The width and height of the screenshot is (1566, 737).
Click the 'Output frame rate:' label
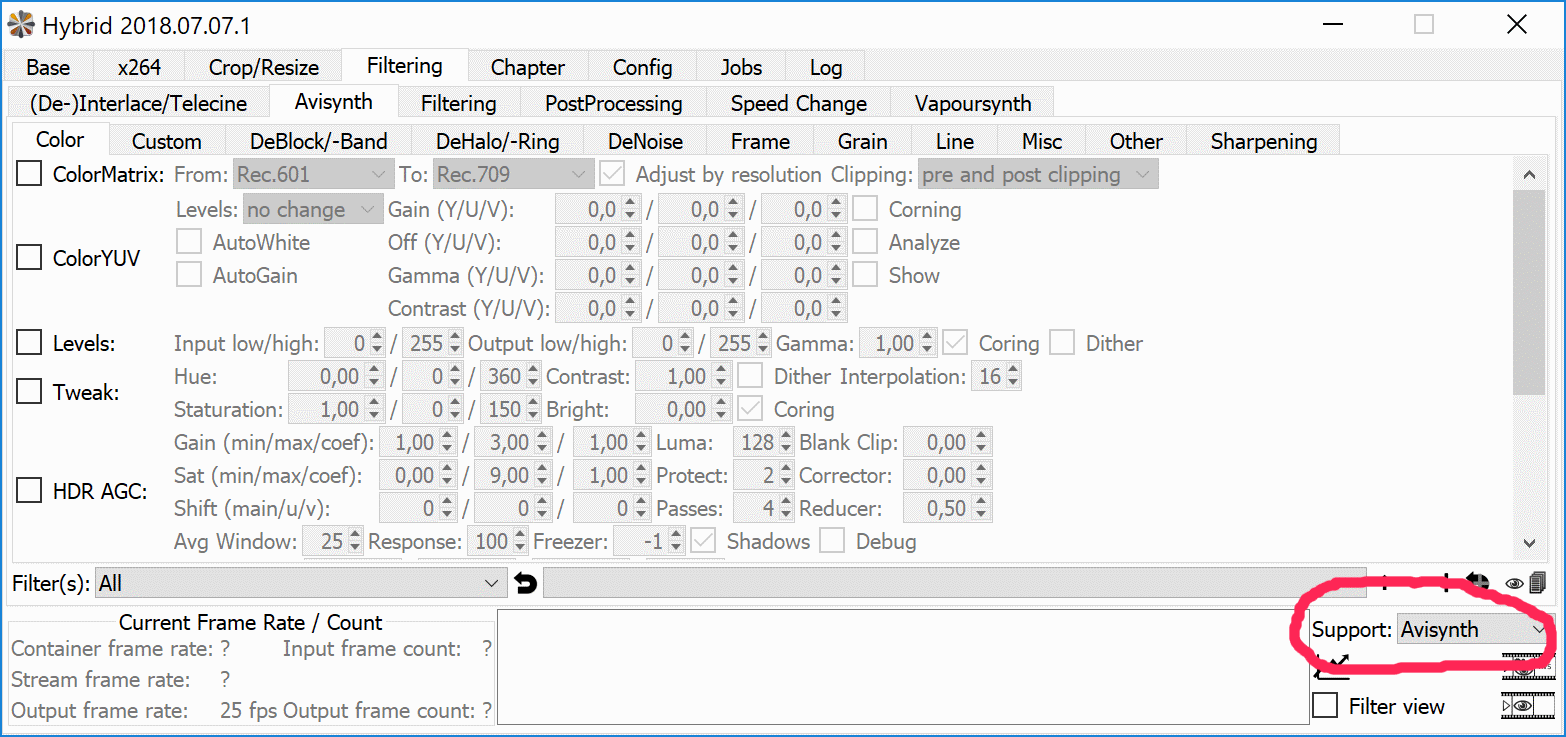coord(99,711)
